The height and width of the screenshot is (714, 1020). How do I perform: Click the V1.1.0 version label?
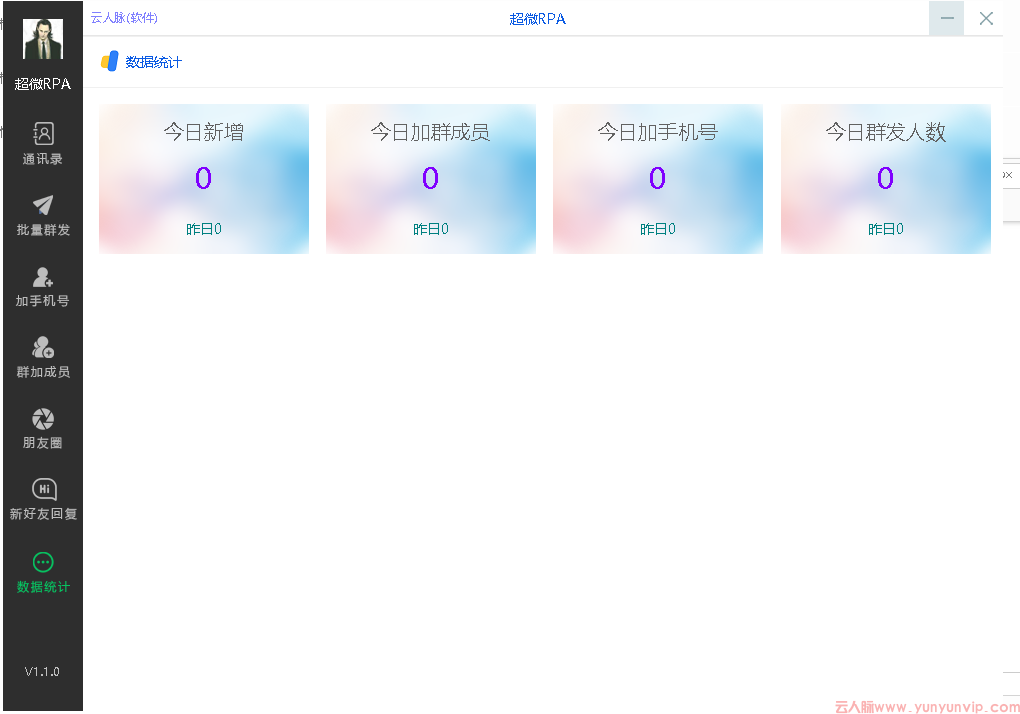[42, 671]
